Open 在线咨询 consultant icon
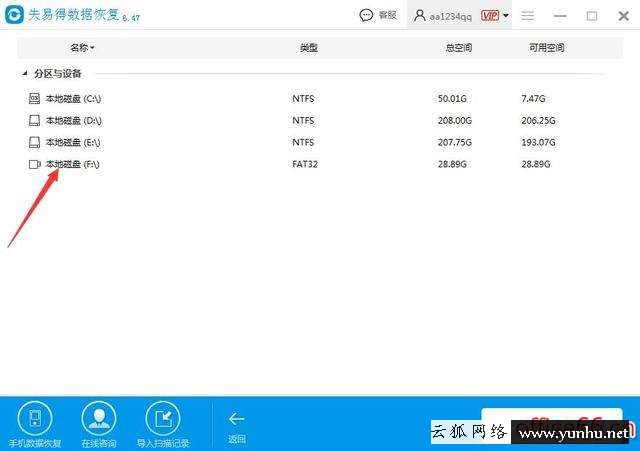 click(x=99, y=418)
